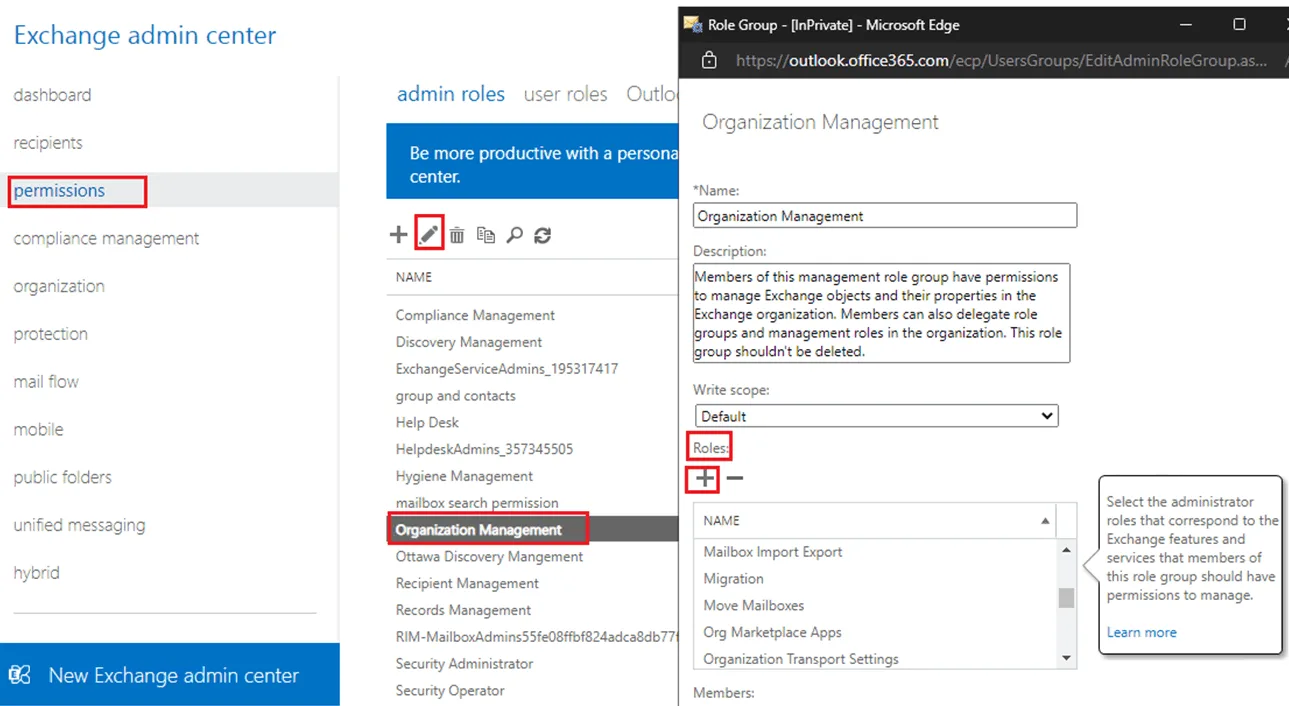Click the search magnifier icon
This screenshot has width=1289, height=706.
tap(514, 235)
